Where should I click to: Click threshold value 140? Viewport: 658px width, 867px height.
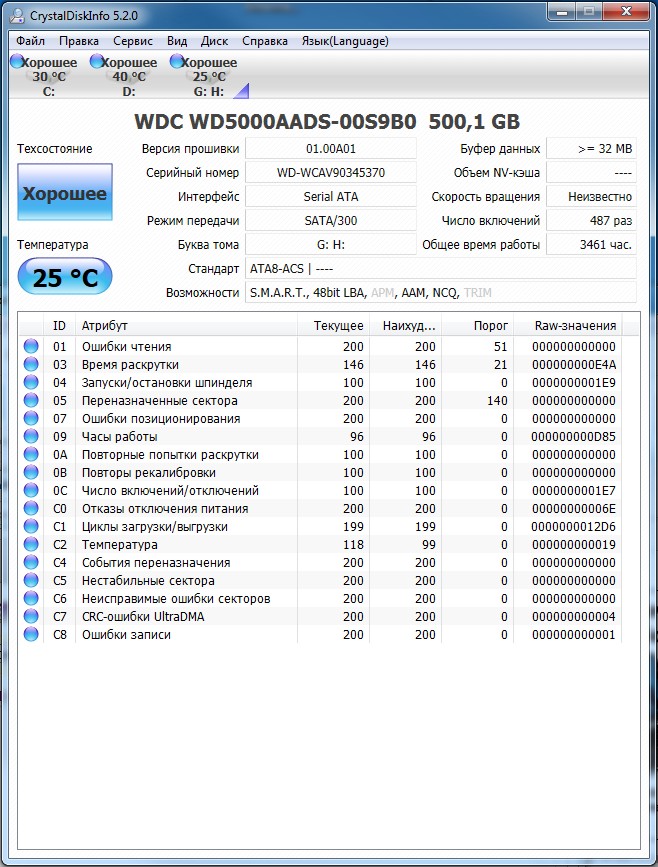coord(497,400)
